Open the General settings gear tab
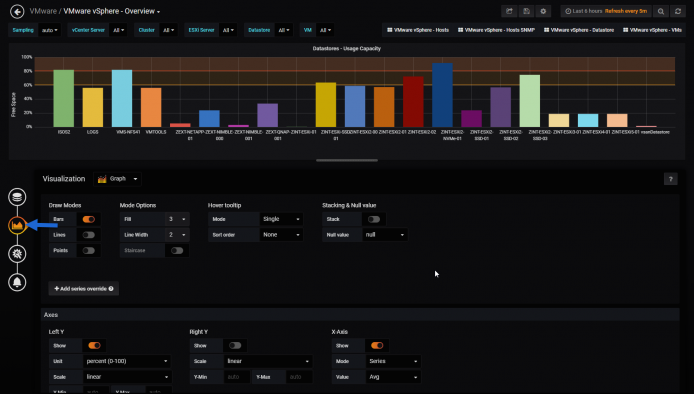694x394 pixels. coord(17,254)
